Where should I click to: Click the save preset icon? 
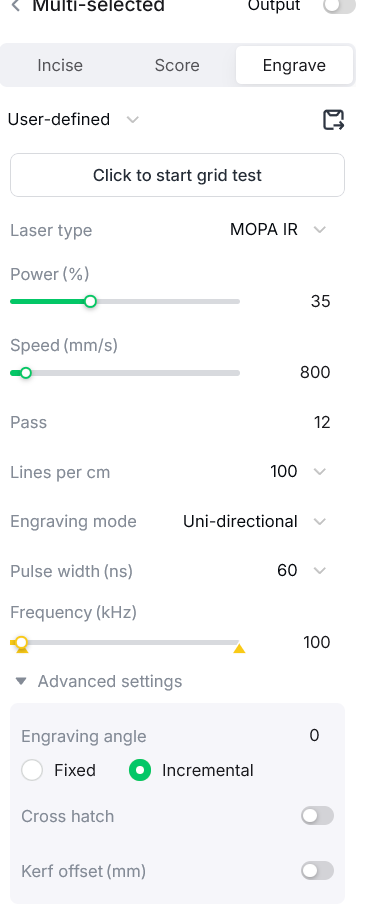[x=334, y=119]
